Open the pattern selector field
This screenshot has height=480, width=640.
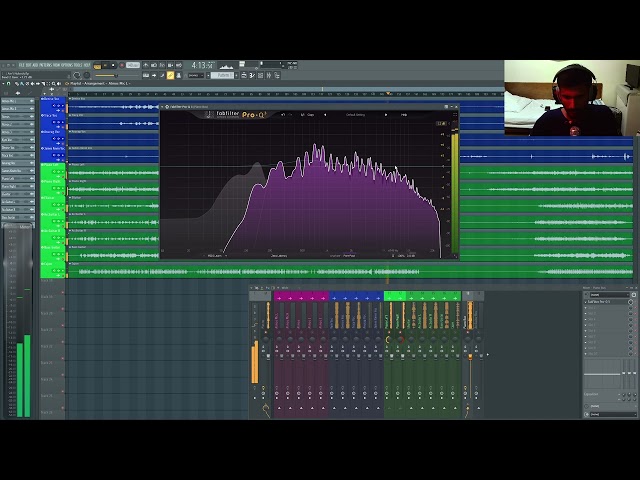(x=224, y=76)
